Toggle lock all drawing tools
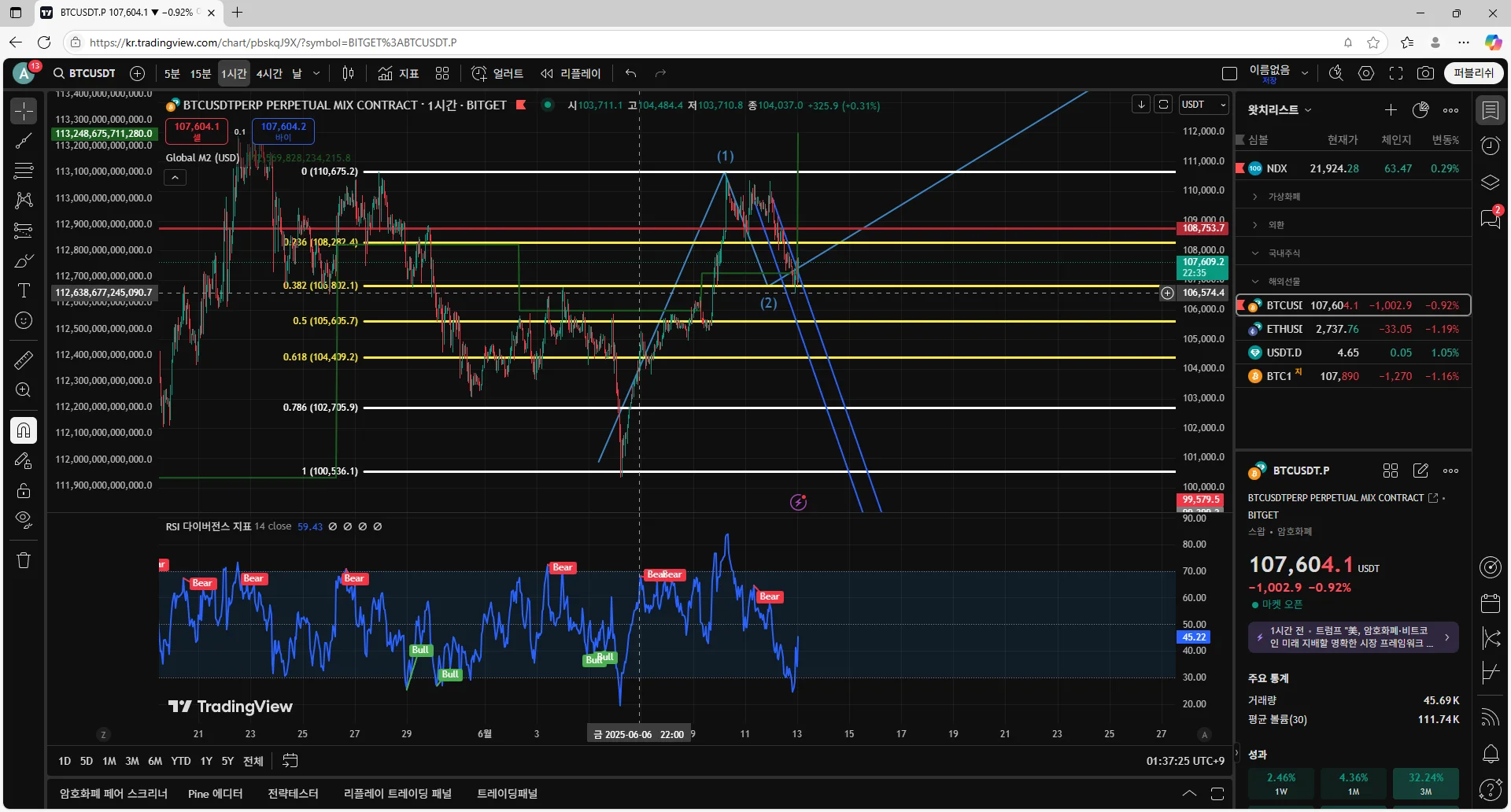Image resolution: width=1511 pixels, height=812 pixels. [24, 491]
